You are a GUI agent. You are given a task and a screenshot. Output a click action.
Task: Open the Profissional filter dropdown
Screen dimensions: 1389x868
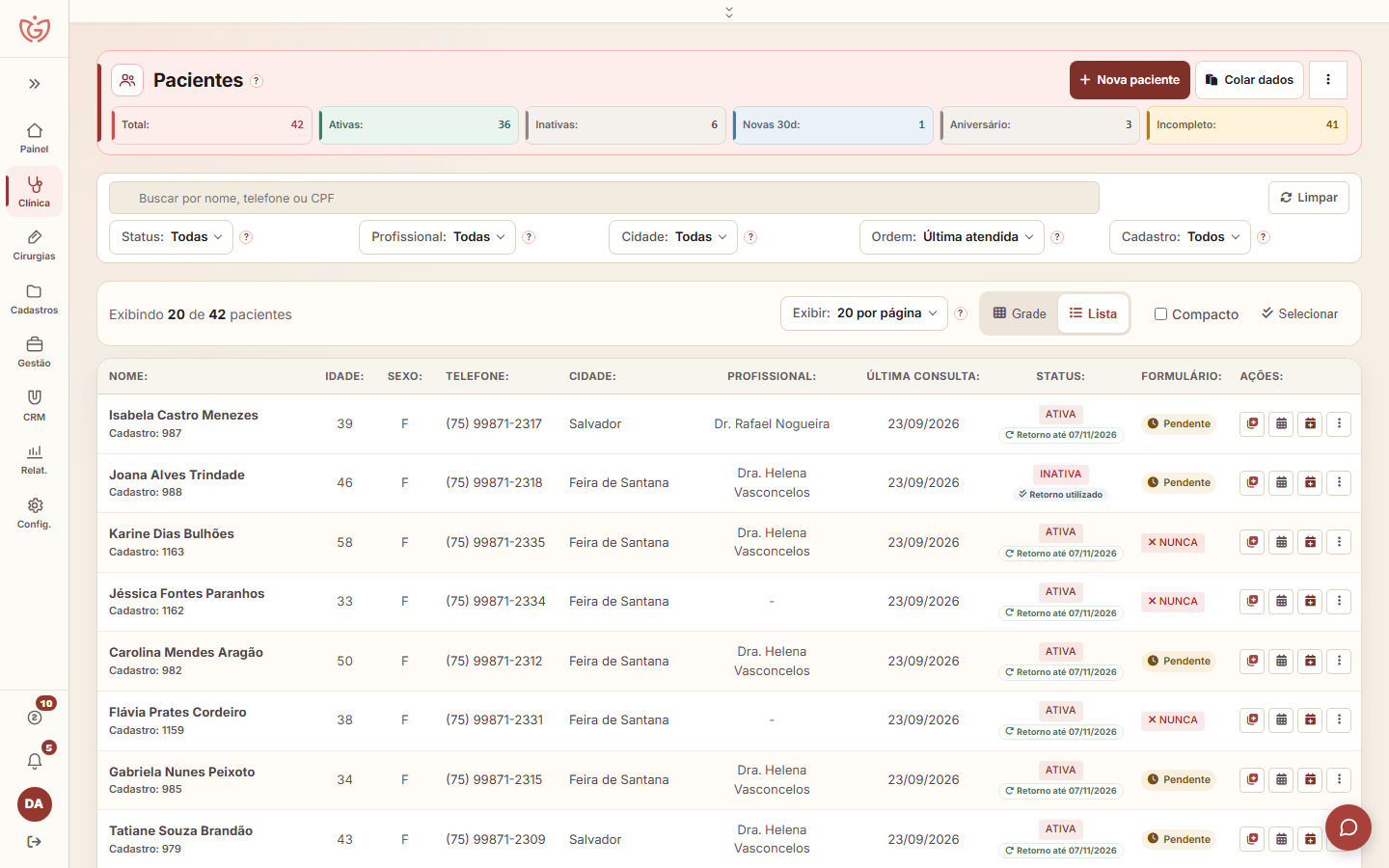tap(438, 237)
